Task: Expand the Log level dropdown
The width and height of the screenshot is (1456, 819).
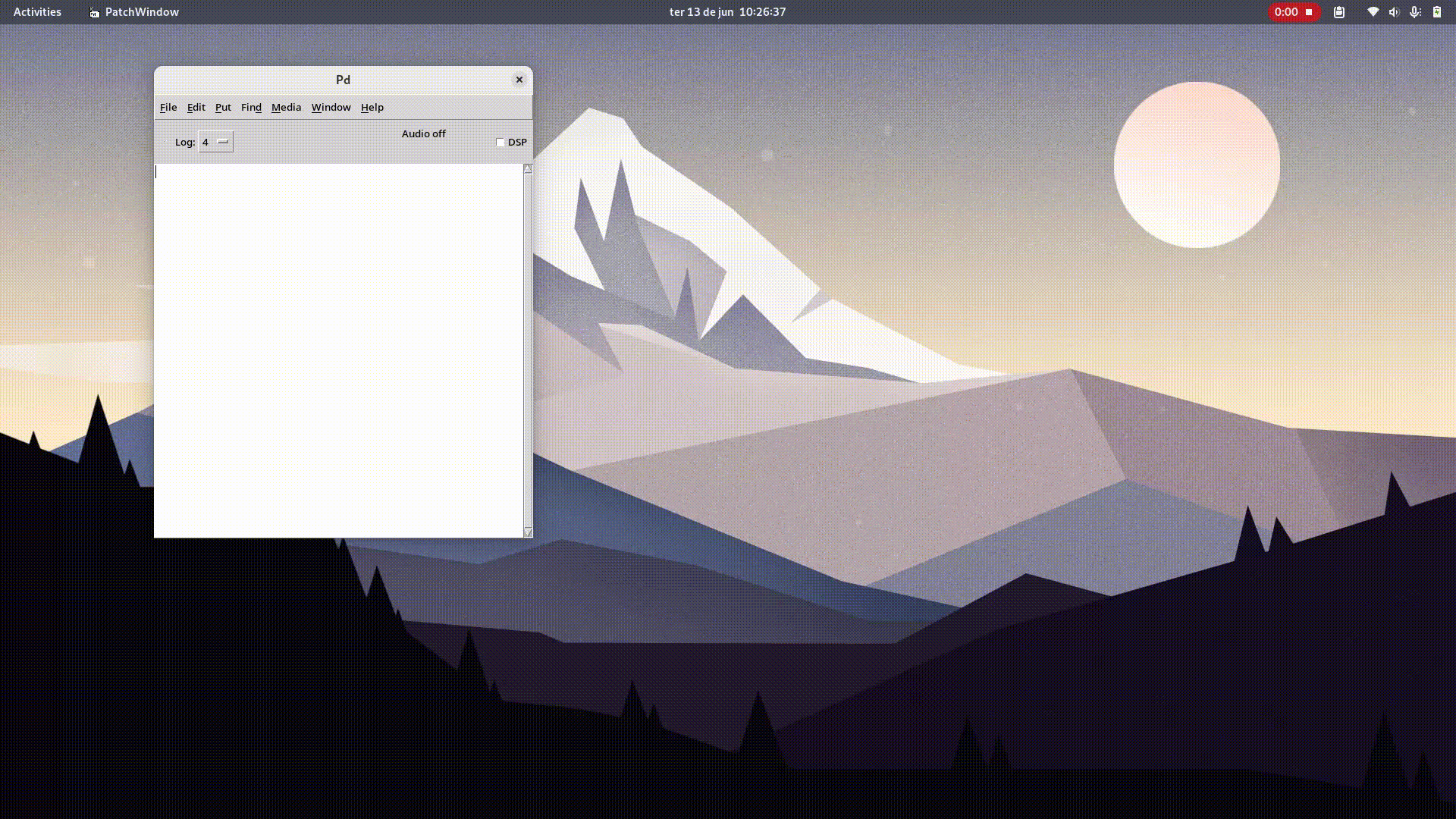Action: point(215,142)
